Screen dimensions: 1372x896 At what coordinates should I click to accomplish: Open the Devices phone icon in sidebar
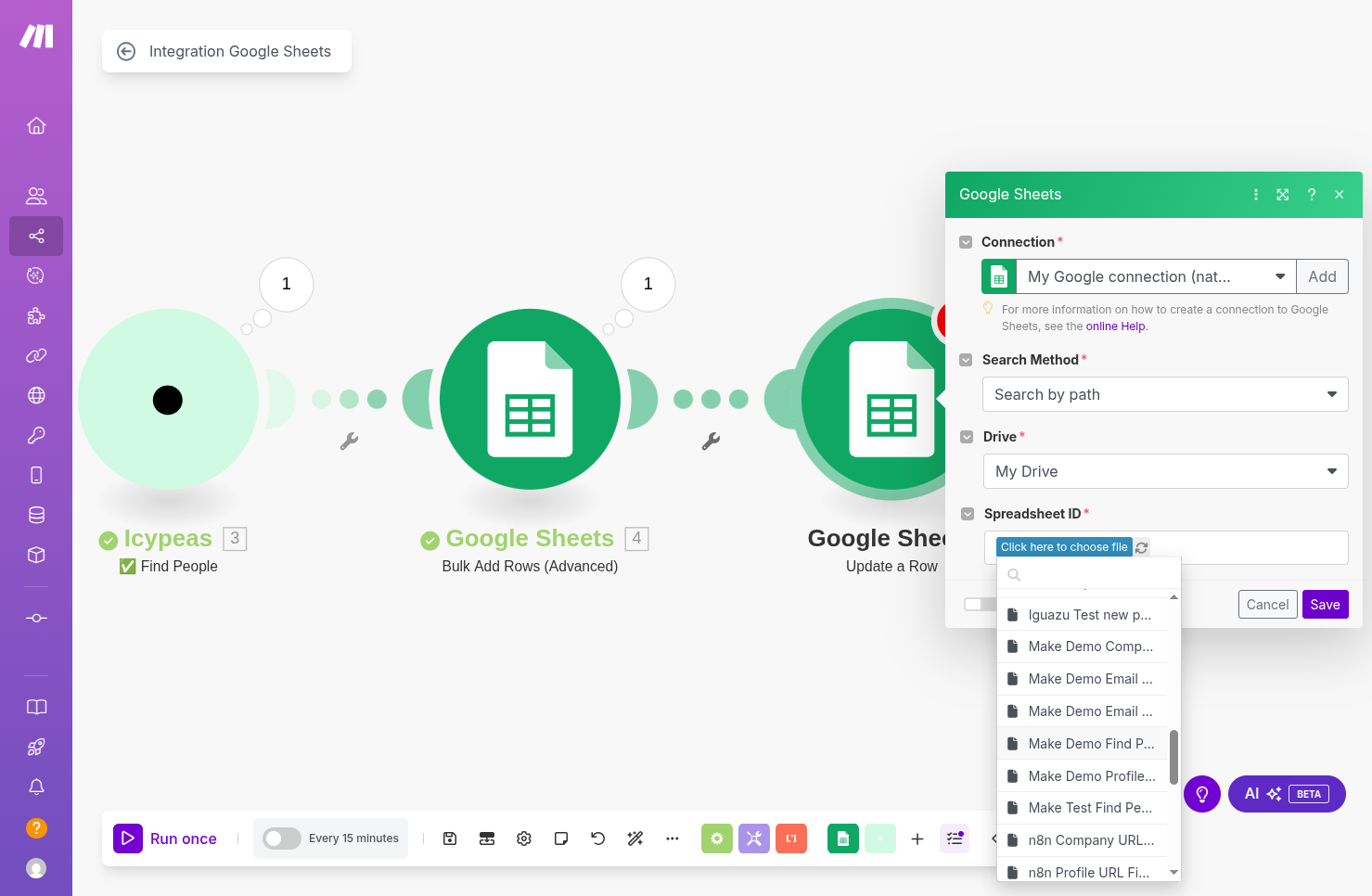coord(36,475)
